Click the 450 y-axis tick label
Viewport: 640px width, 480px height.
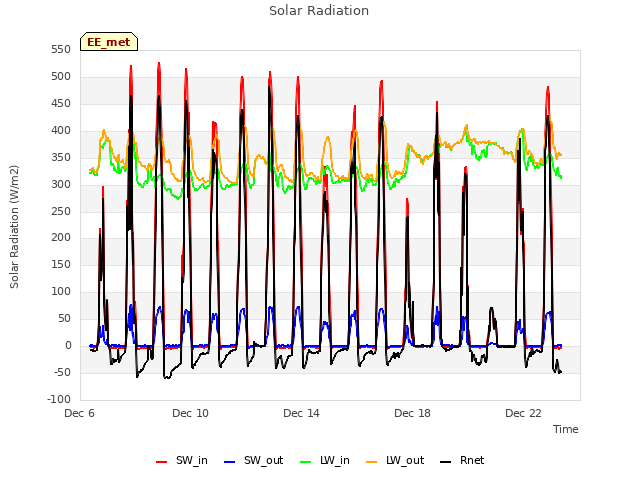pos(61,104)
